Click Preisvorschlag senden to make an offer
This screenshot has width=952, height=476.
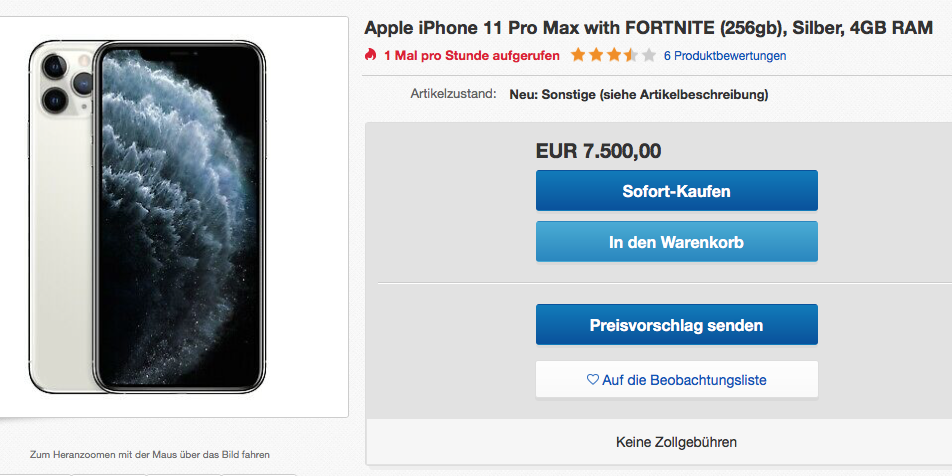[x=676, y=325]
